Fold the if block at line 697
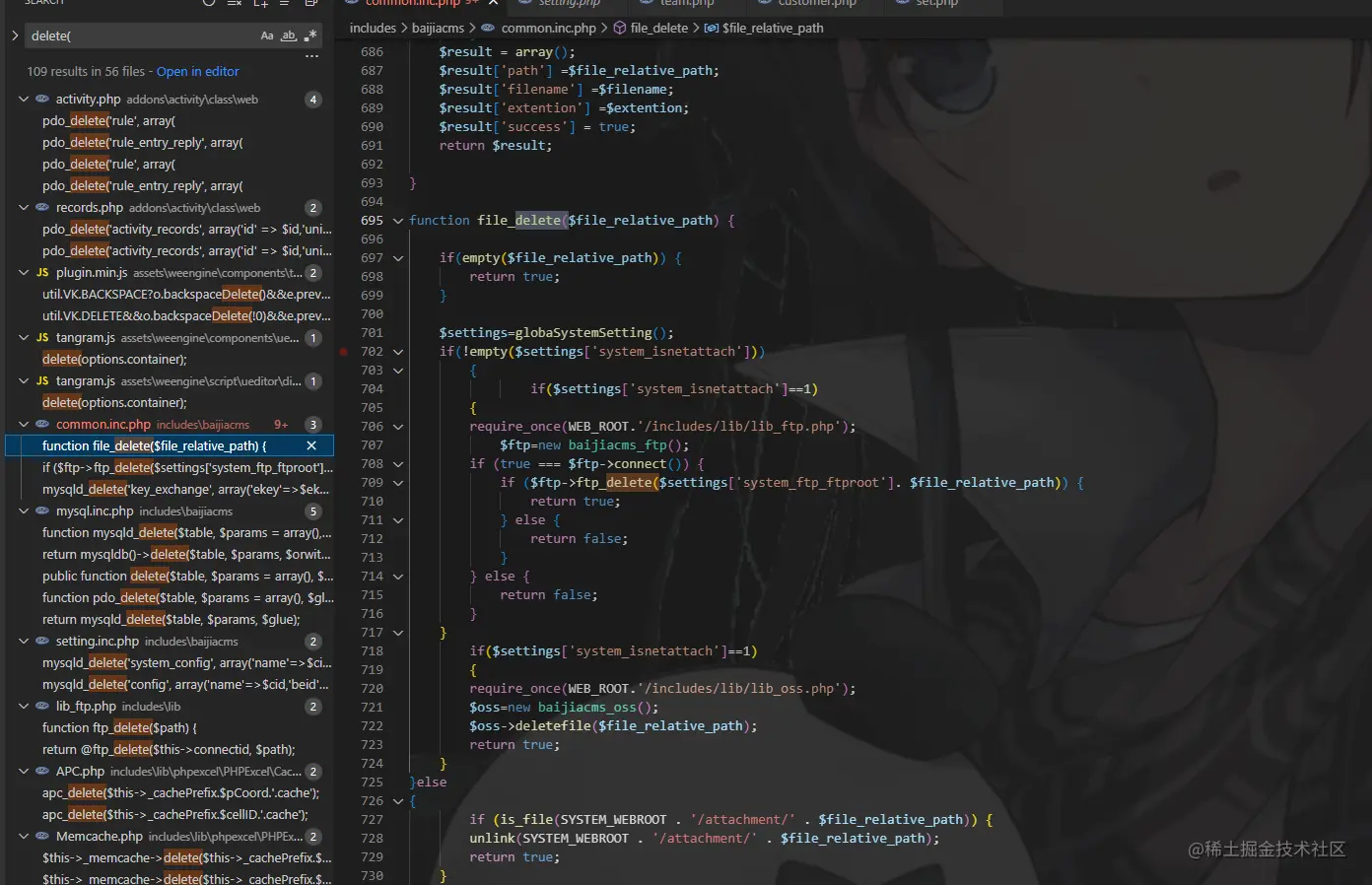1372x885 pixels. tap(398, 258)
